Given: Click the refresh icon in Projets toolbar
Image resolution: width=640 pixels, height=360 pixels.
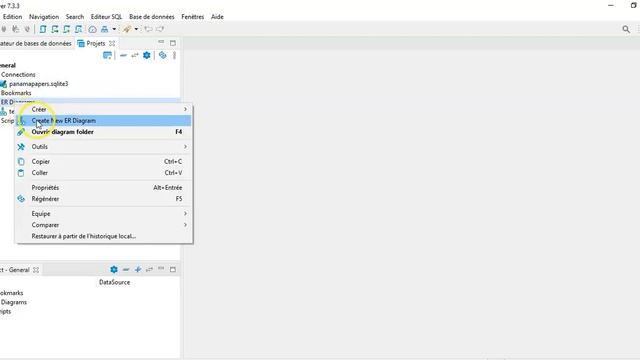Looking at the screenshot, I should coord(162,55).
